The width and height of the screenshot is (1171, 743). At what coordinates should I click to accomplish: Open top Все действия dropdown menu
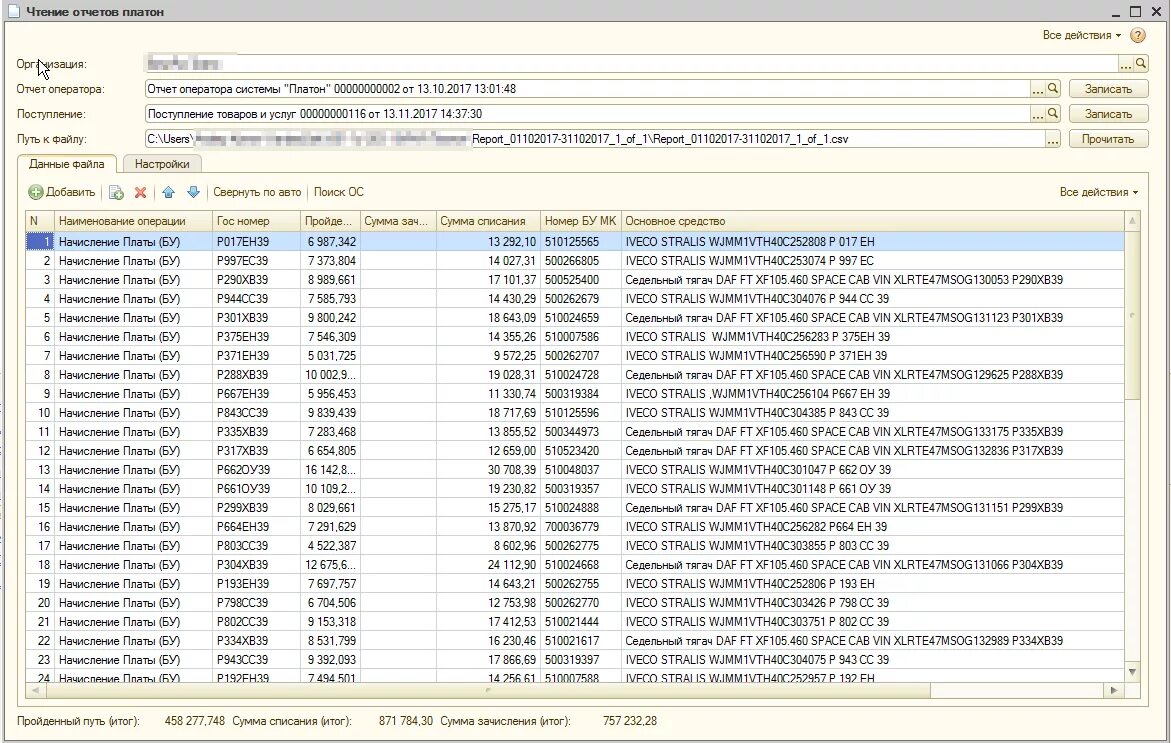point(1081,35)
